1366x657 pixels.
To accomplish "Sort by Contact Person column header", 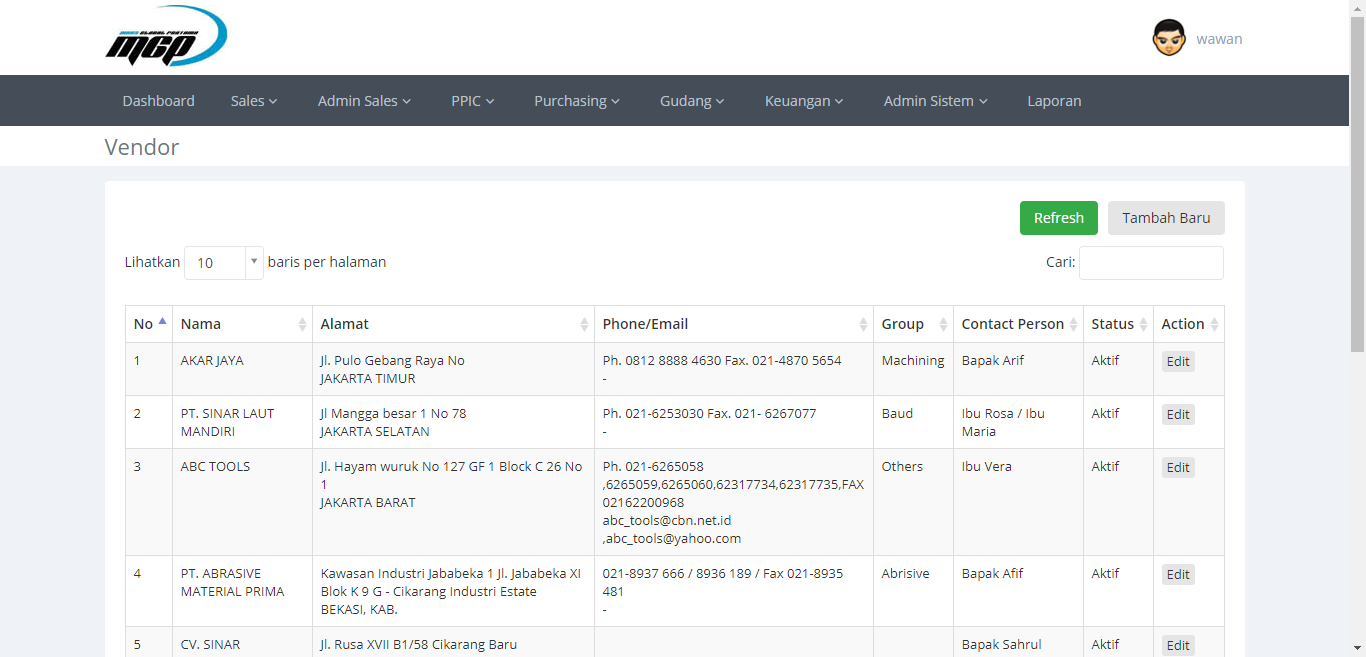I will [x=1018, y=324].
